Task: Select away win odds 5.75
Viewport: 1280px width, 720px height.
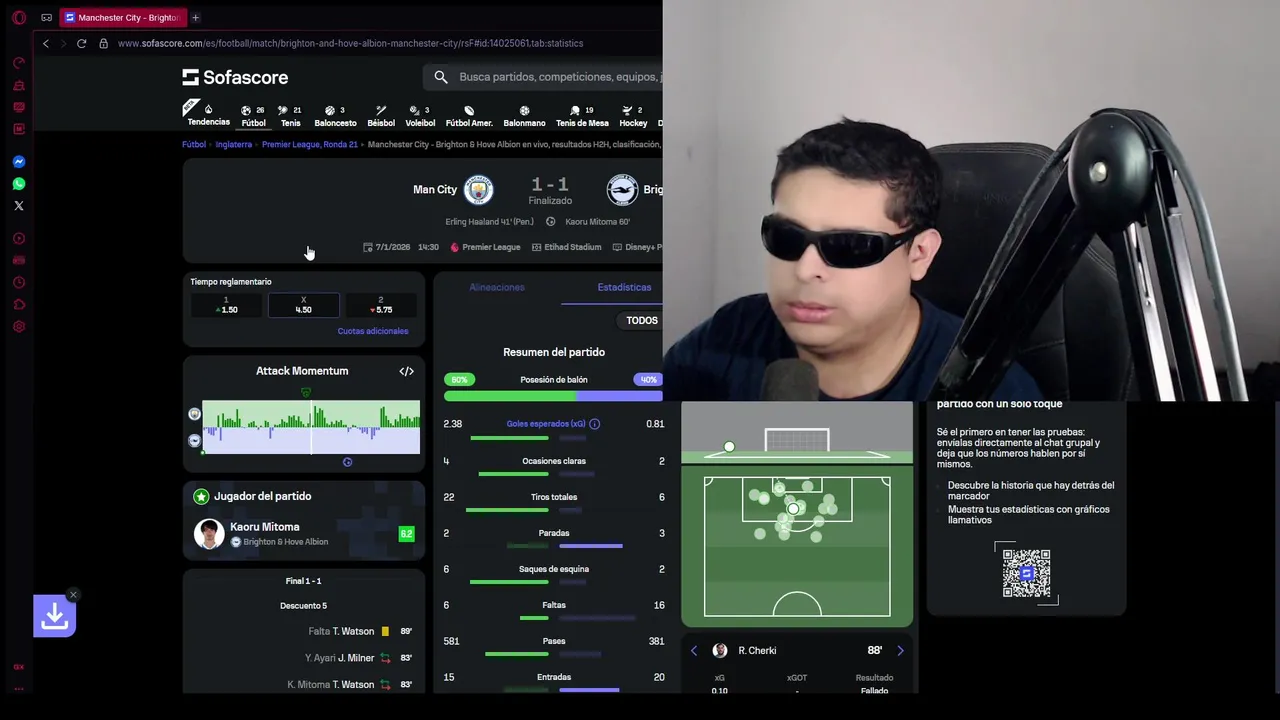Action: coord(381,305)
